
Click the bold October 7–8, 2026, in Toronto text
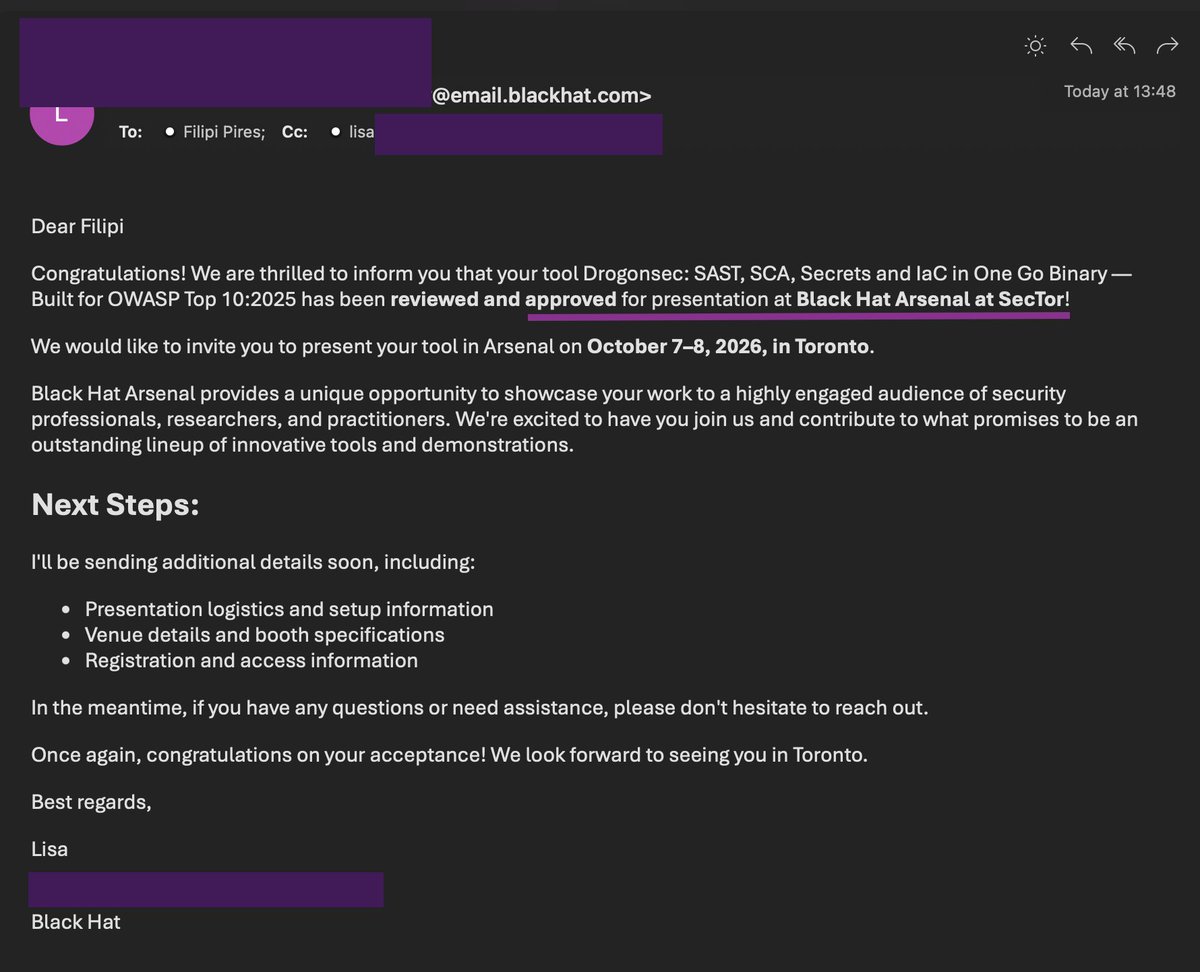tap(729, 347)
